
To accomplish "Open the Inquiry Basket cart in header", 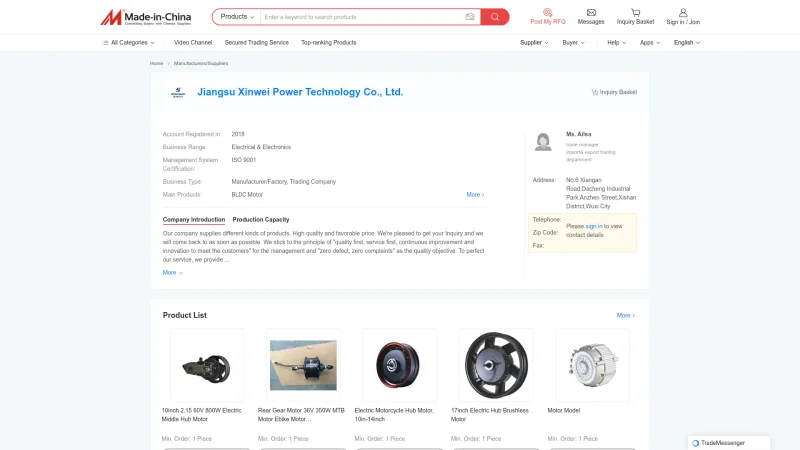I will click(x=635, y=17).
